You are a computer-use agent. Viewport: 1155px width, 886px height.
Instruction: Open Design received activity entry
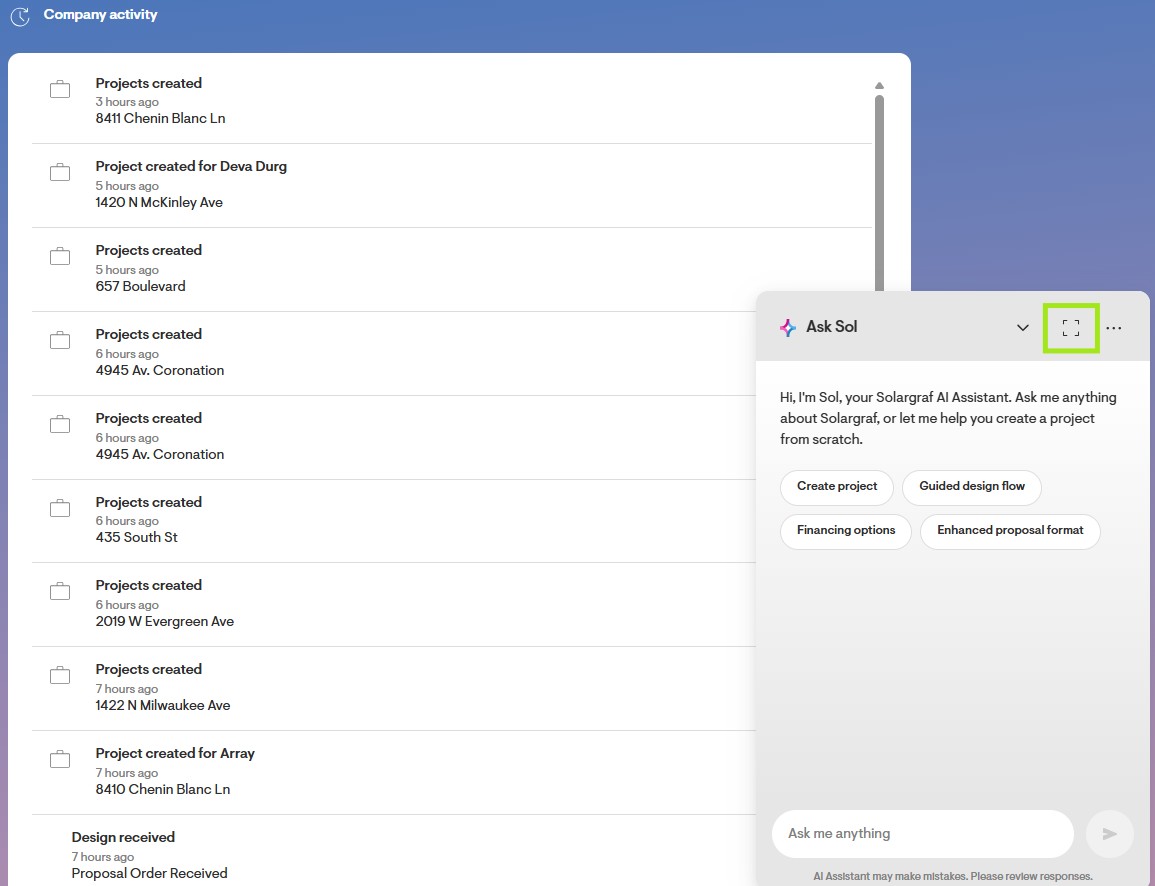[x=394, y=851]
